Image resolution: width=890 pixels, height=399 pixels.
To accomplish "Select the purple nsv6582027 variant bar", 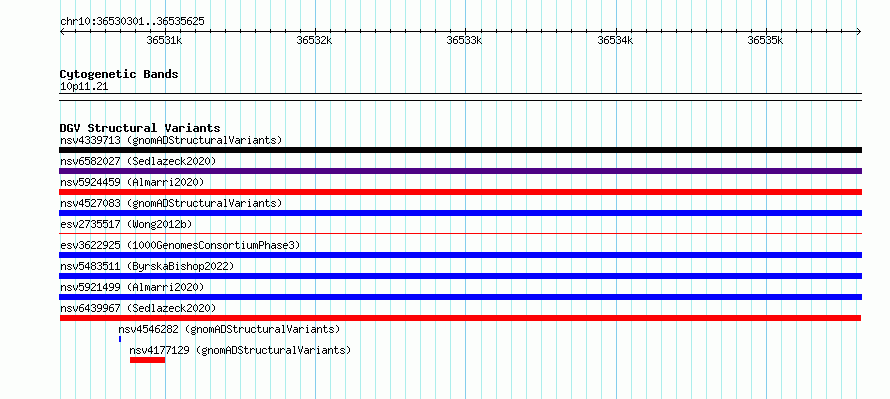I will pos(460,171).
